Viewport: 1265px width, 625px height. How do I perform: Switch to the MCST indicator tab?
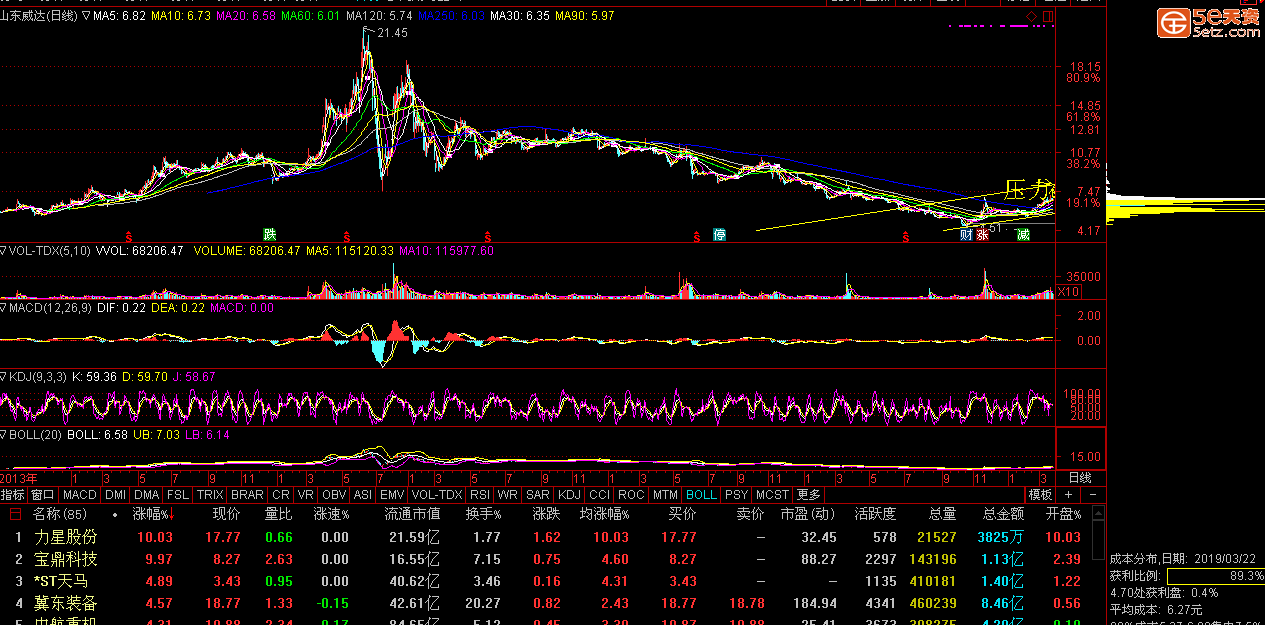click(x=772, y=494)
